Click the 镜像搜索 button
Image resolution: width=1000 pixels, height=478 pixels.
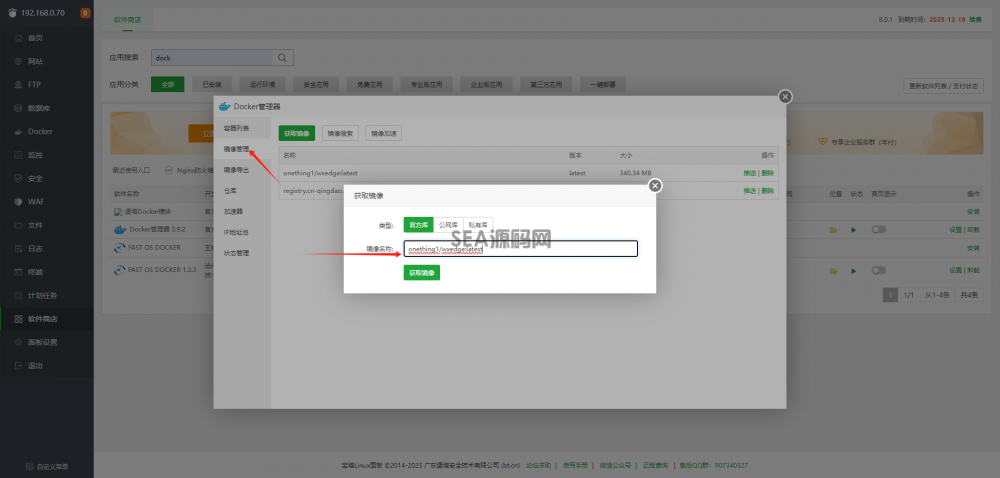341,133
